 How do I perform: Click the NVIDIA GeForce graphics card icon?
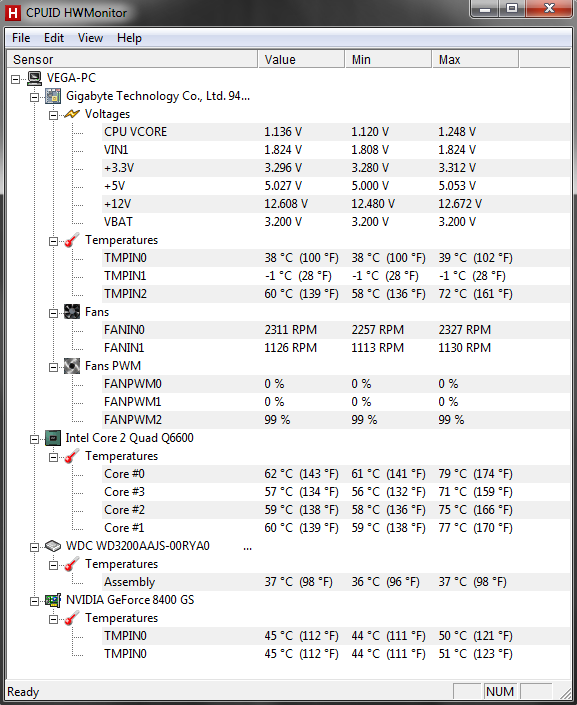53,600
